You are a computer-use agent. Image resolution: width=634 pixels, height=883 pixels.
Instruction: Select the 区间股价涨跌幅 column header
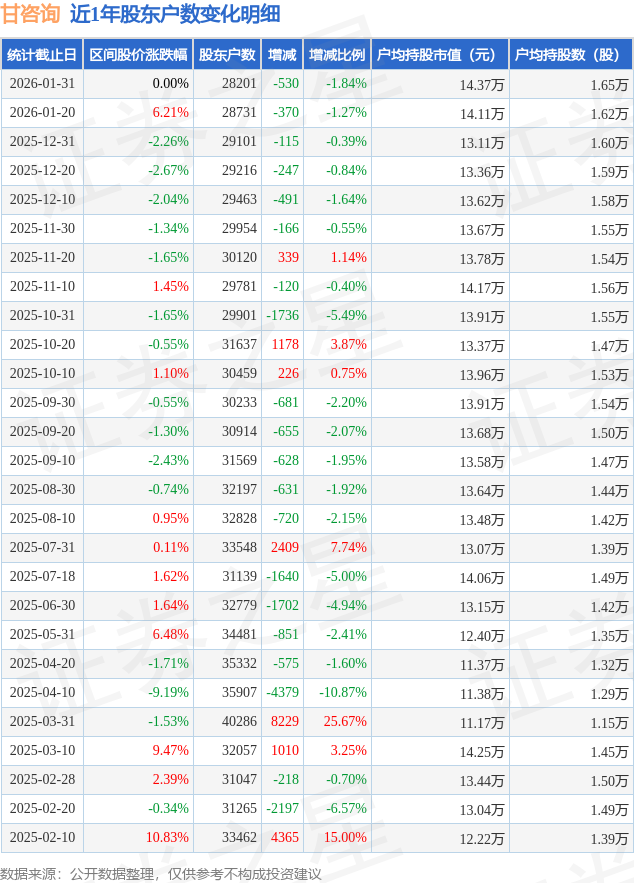tap(137, 55)
